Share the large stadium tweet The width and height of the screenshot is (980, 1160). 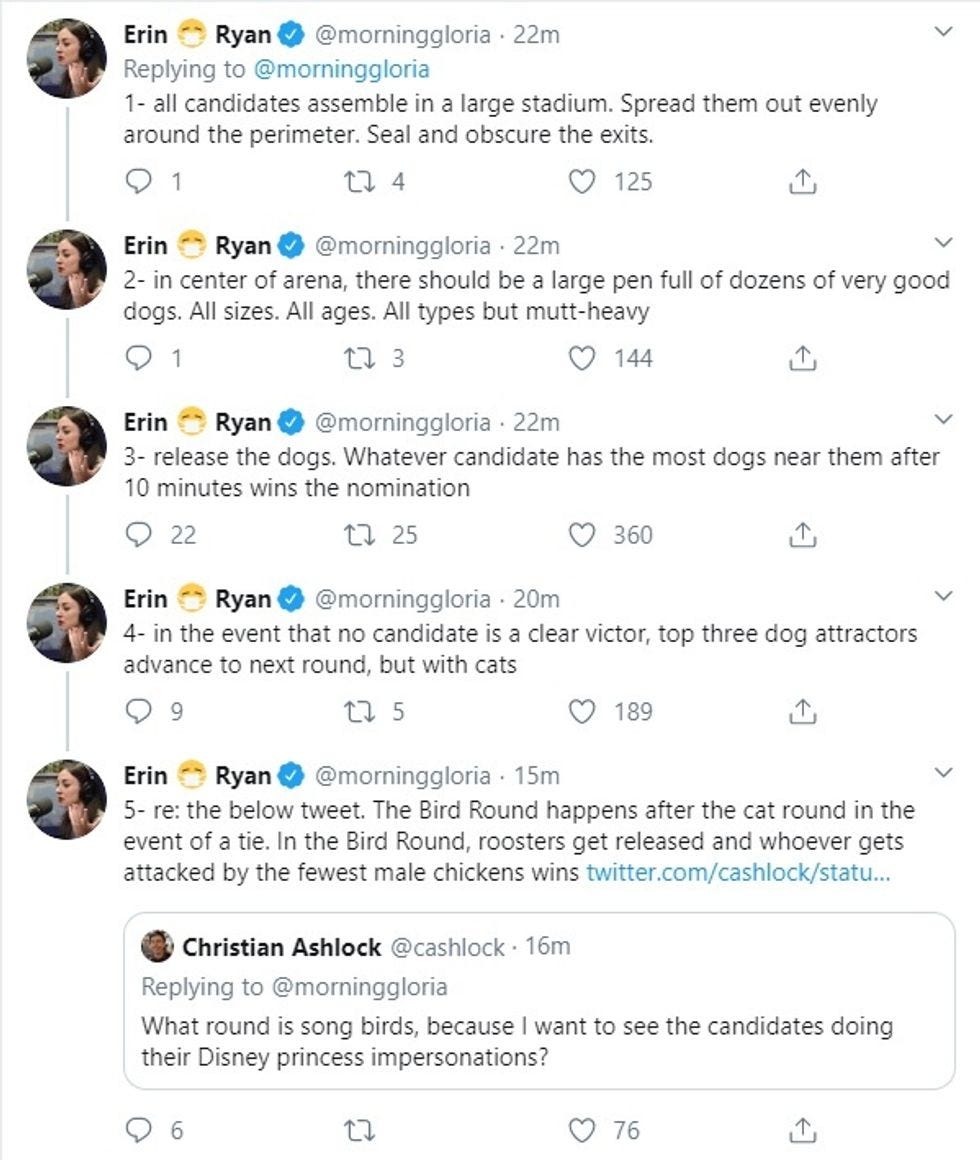[x=803, y=182]
